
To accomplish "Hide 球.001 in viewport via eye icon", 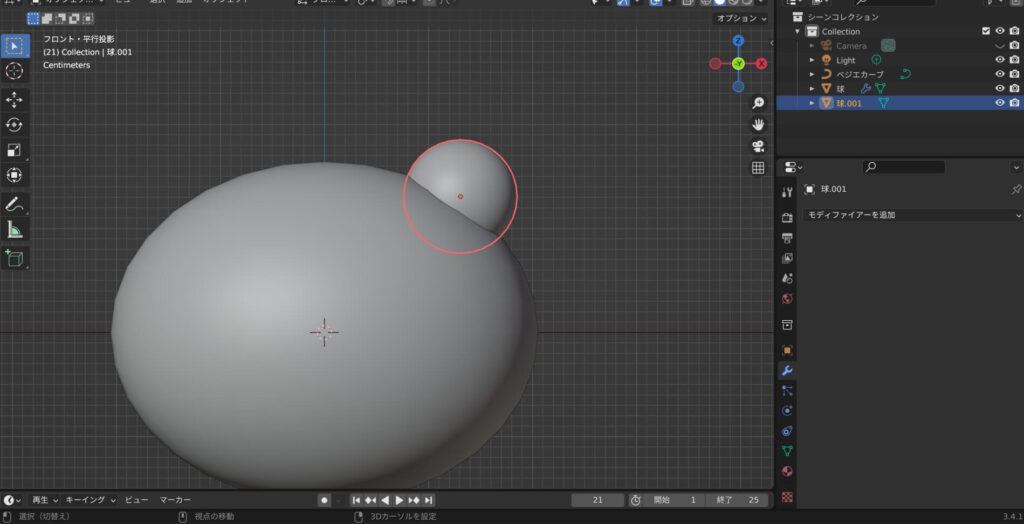I will point(999,103).
